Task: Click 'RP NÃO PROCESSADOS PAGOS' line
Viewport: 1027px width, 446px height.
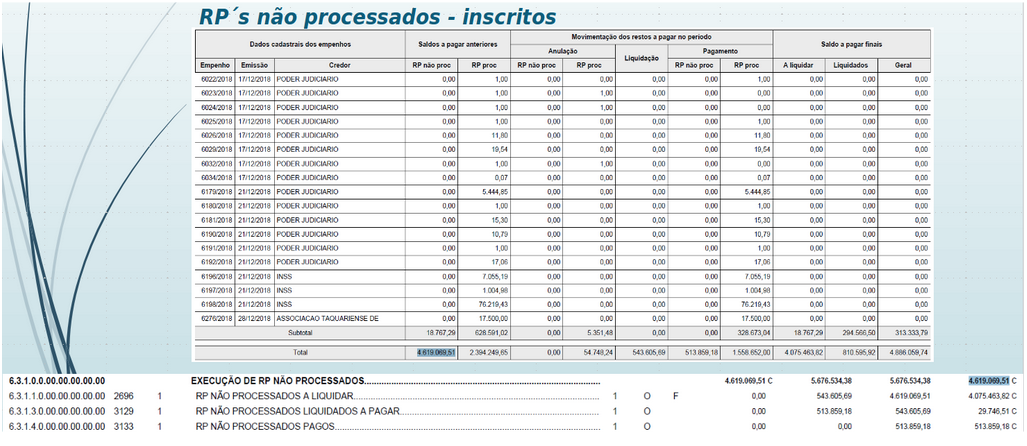Action: (x=264, y=426)
